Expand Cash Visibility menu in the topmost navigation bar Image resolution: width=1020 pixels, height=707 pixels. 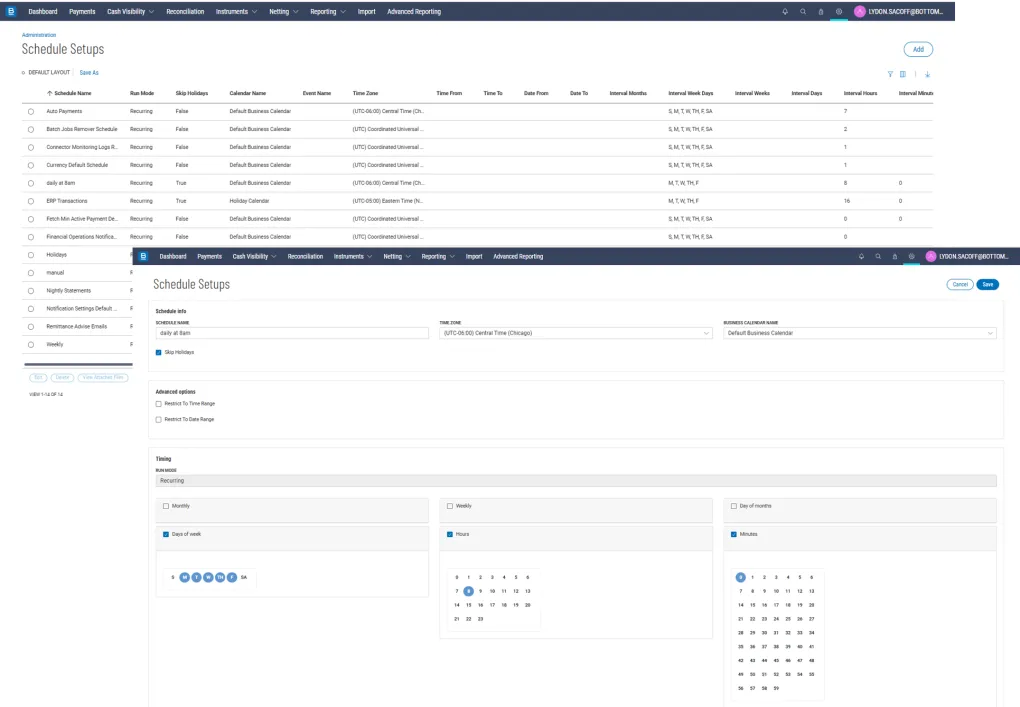pos(130,12)
